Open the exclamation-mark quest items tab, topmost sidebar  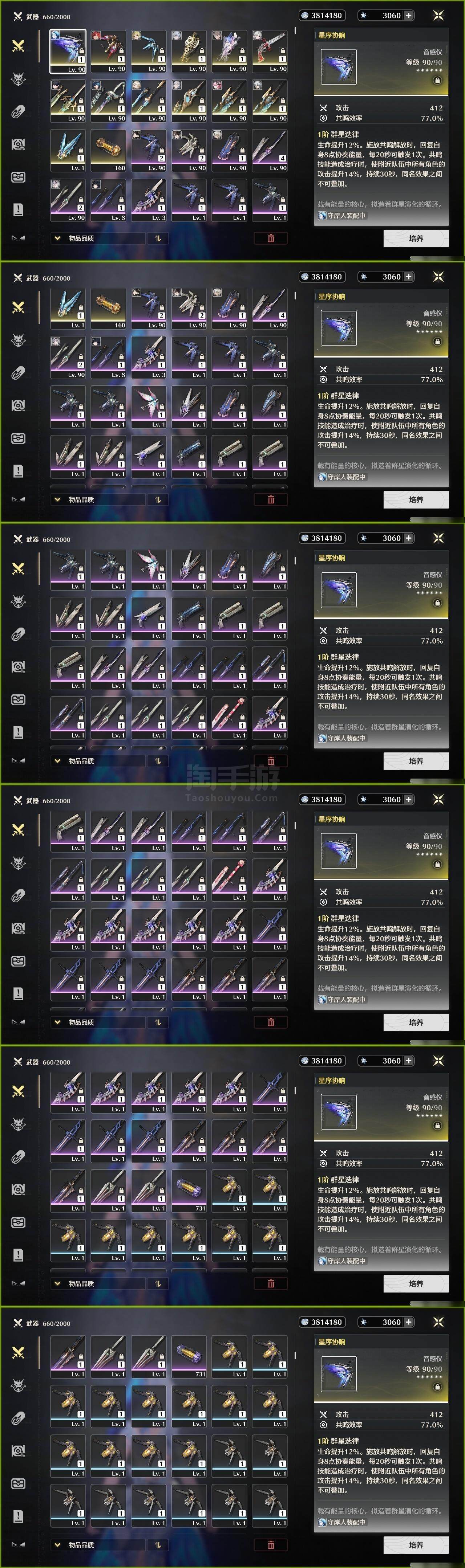point(18,209)
